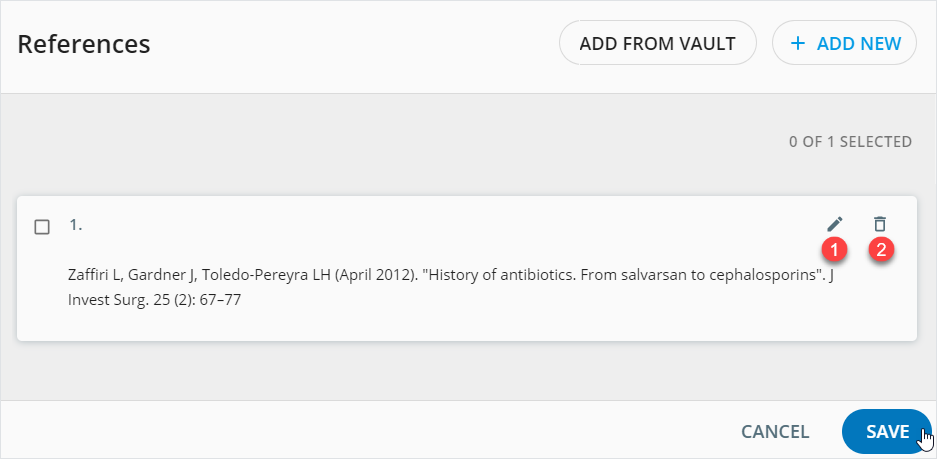
Task: Click the "0 OF 1 SELECTED" counter
Action: click(850, 142)
